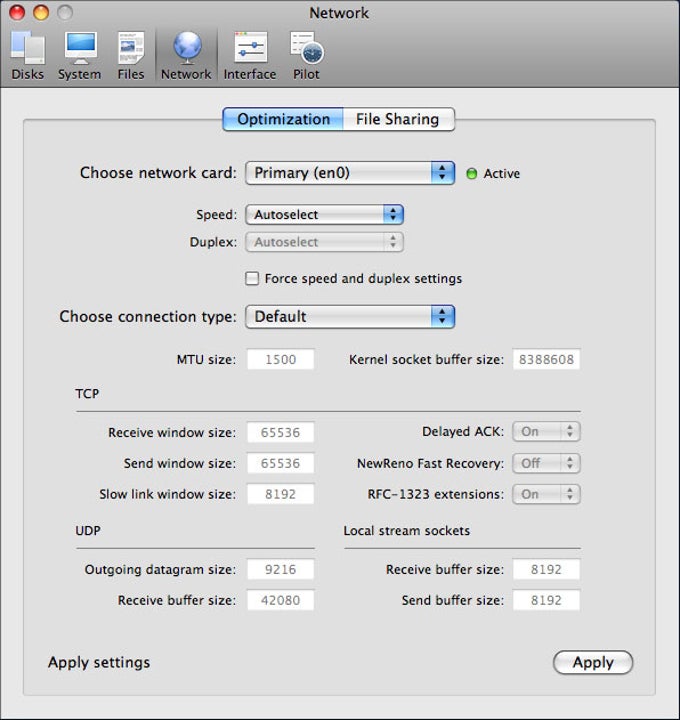
Task: Open the Choose network card dropdown
Action: [350, 173]
